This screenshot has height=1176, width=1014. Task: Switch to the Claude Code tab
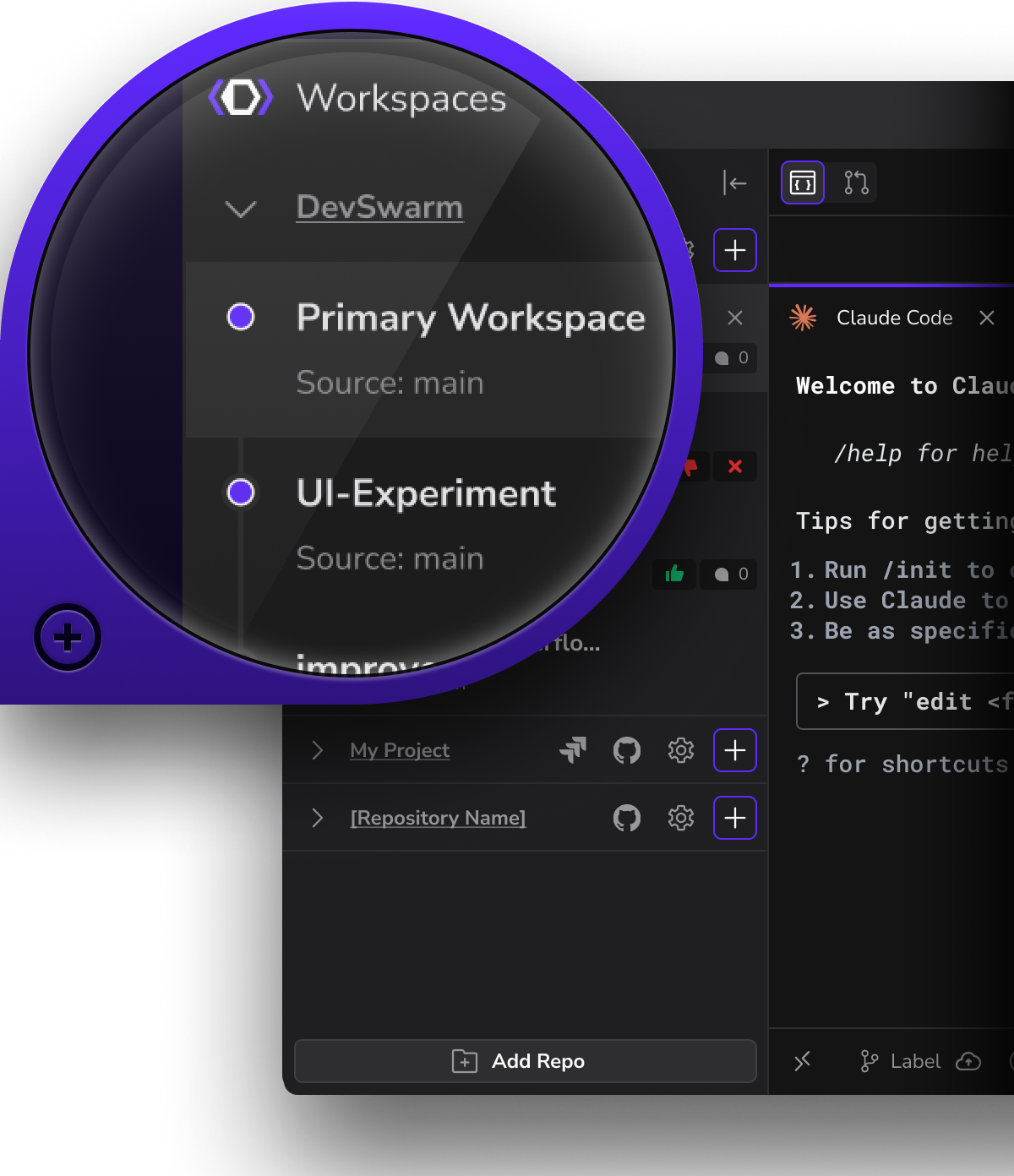click(893, 318)
